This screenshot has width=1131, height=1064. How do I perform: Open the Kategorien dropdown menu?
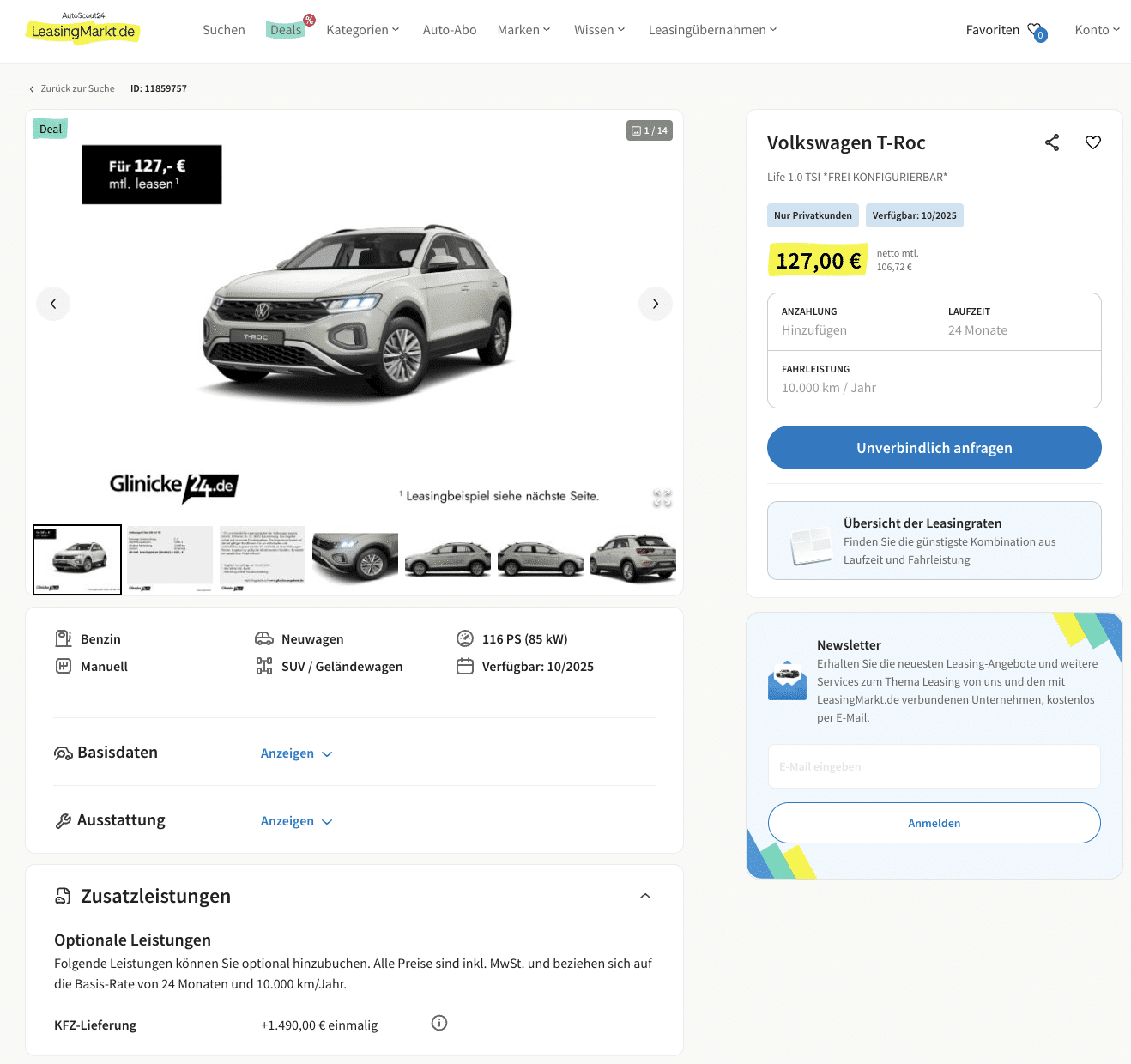(363, 30)
